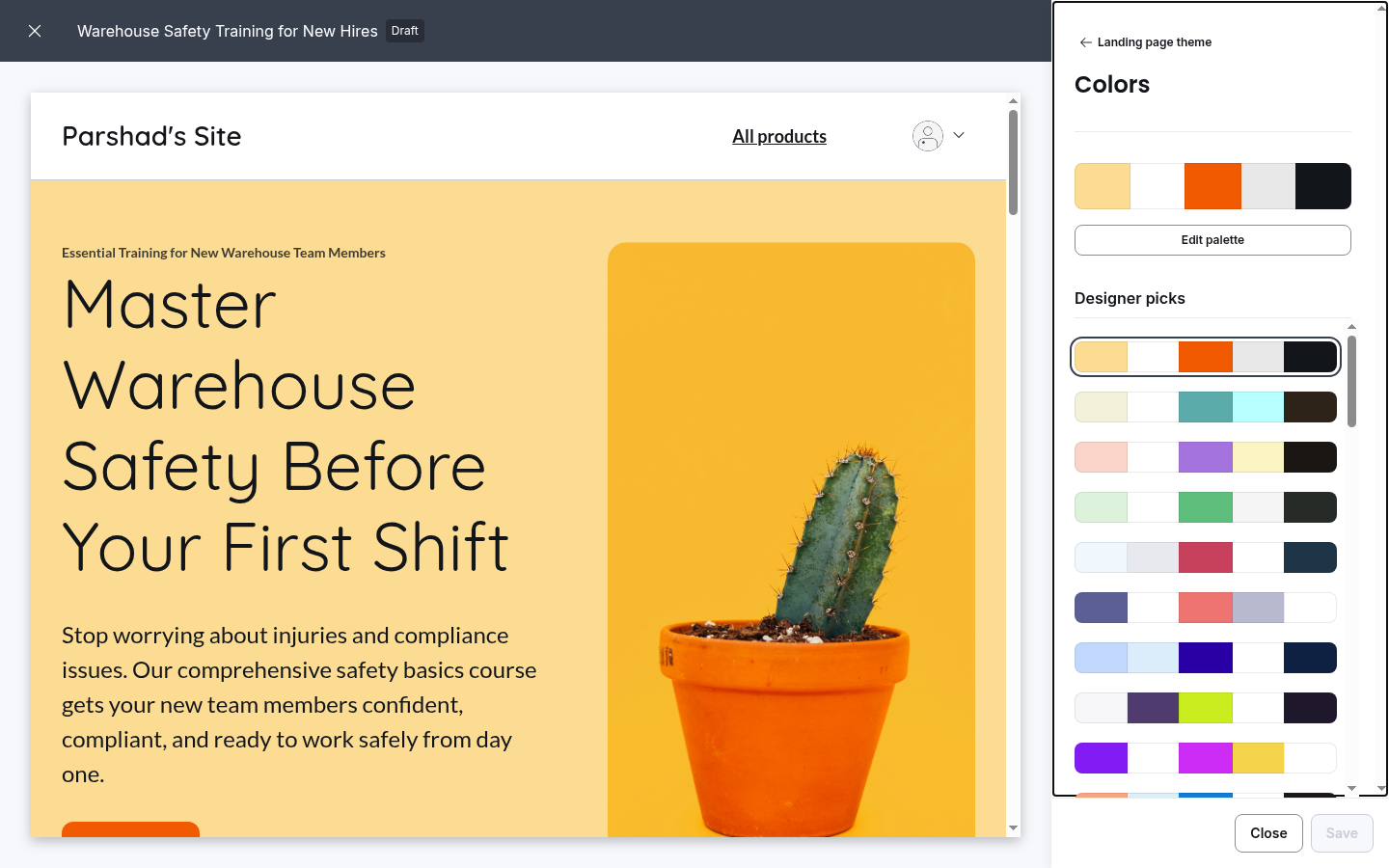
Task: Click the Edit palette button
Action: [1212, 240]
